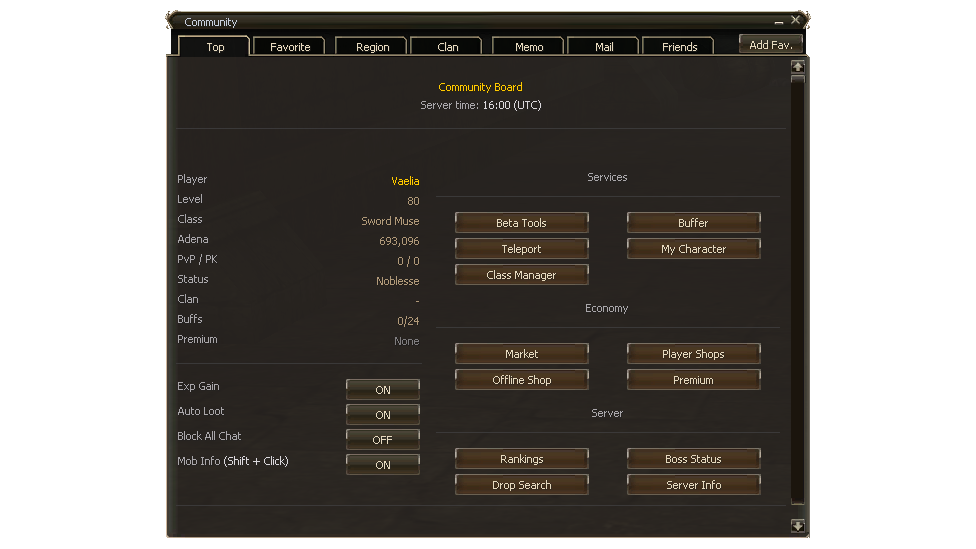Click the Add Fav. button
This screenshot has height=549, width=976.
[771, 45]
